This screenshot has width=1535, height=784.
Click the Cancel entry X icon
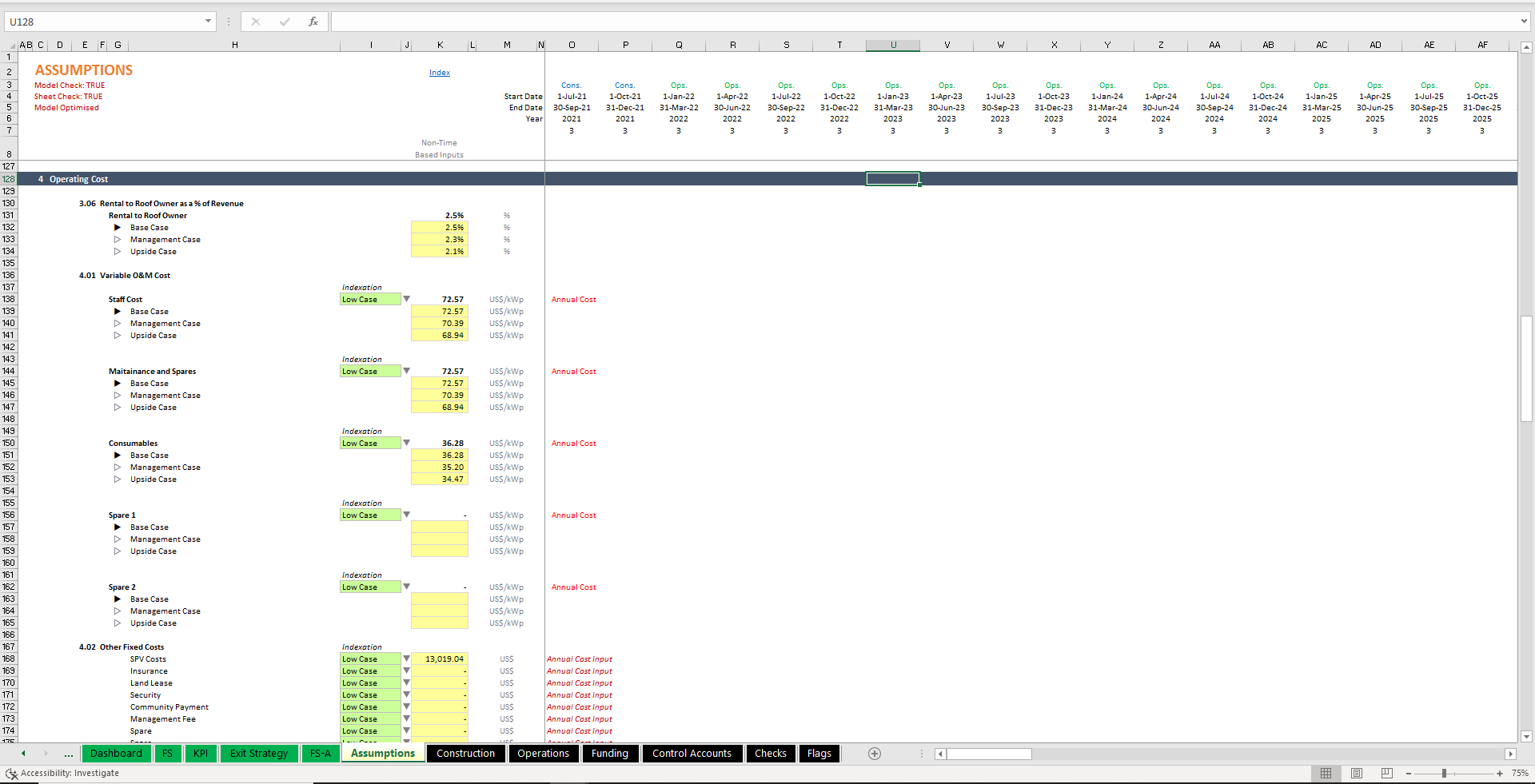pos(256,22)
